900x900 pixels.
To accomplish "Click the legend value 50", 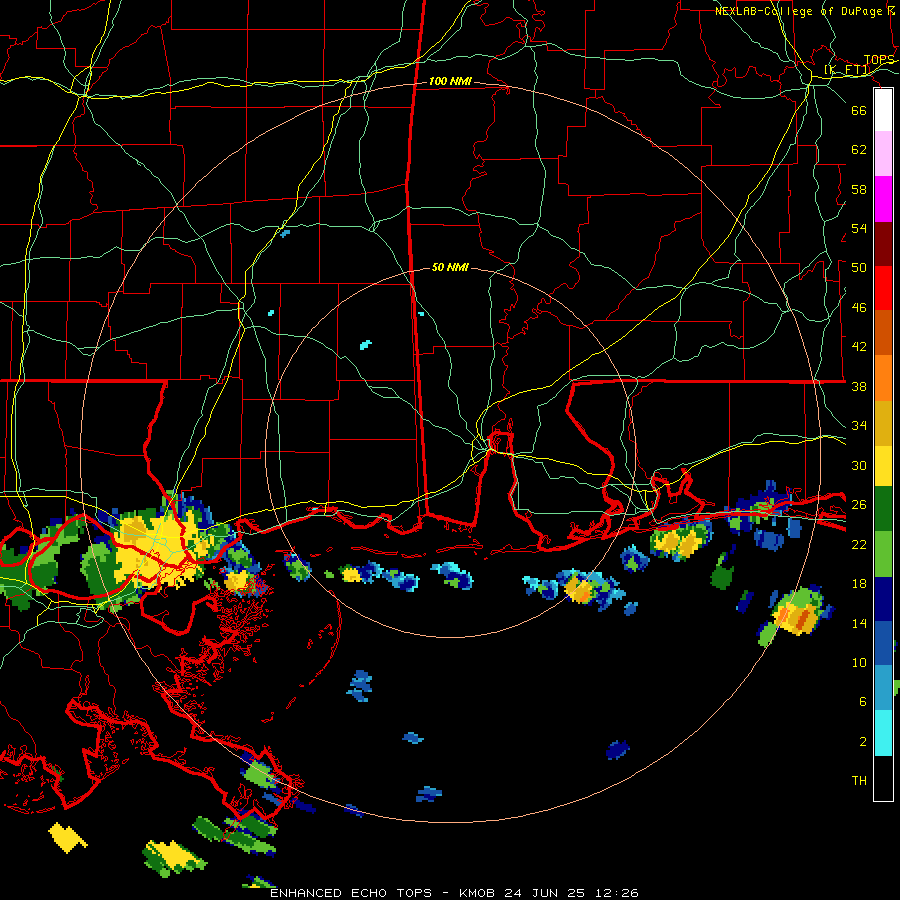I will tap(859, 268).
